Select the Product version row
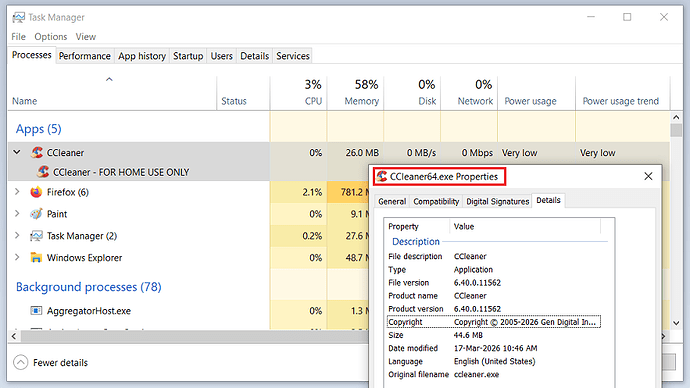The width and height of the screenshot is (690, 388). pos(493,309)
